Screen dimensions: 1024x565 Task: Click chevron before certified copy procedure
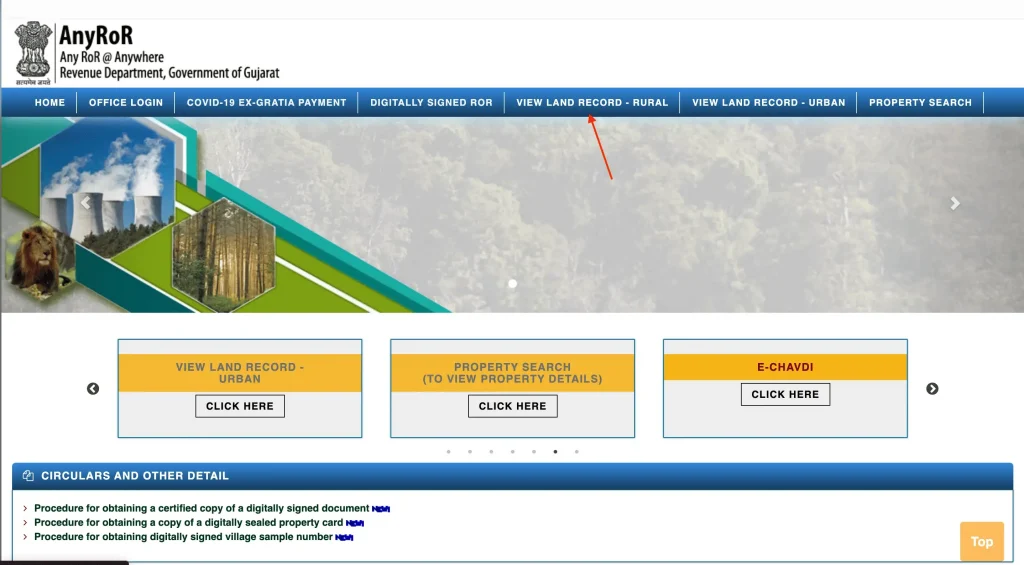point(25,508)
